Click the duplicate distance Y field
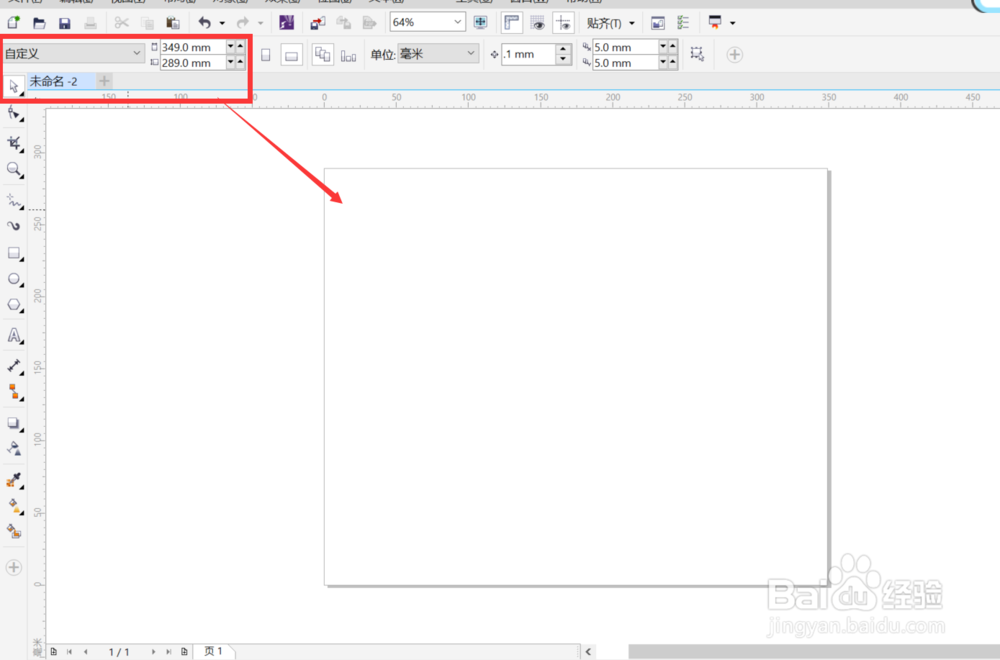Image resolution: width=1000 pixels, height=660 pixels. point(625,62)
